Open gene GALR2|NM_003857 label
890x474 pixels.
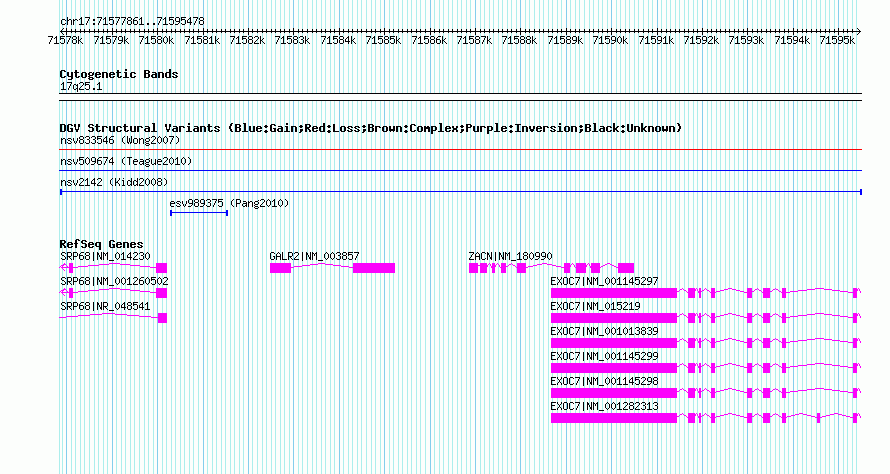pyautogui.click(x=314, y=257)
